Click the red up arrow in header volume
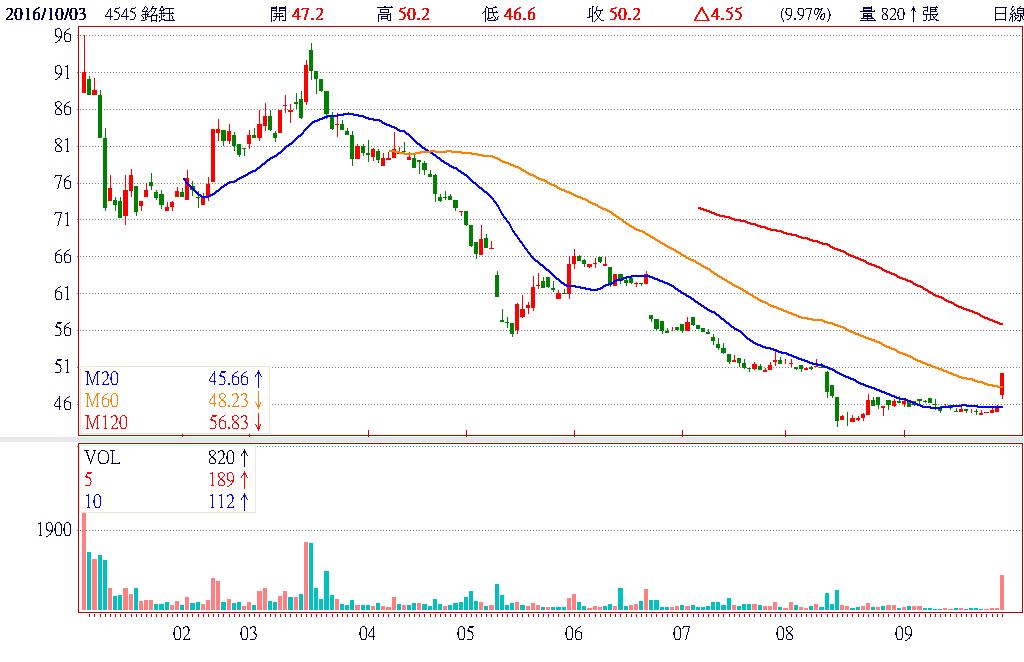 913,14
